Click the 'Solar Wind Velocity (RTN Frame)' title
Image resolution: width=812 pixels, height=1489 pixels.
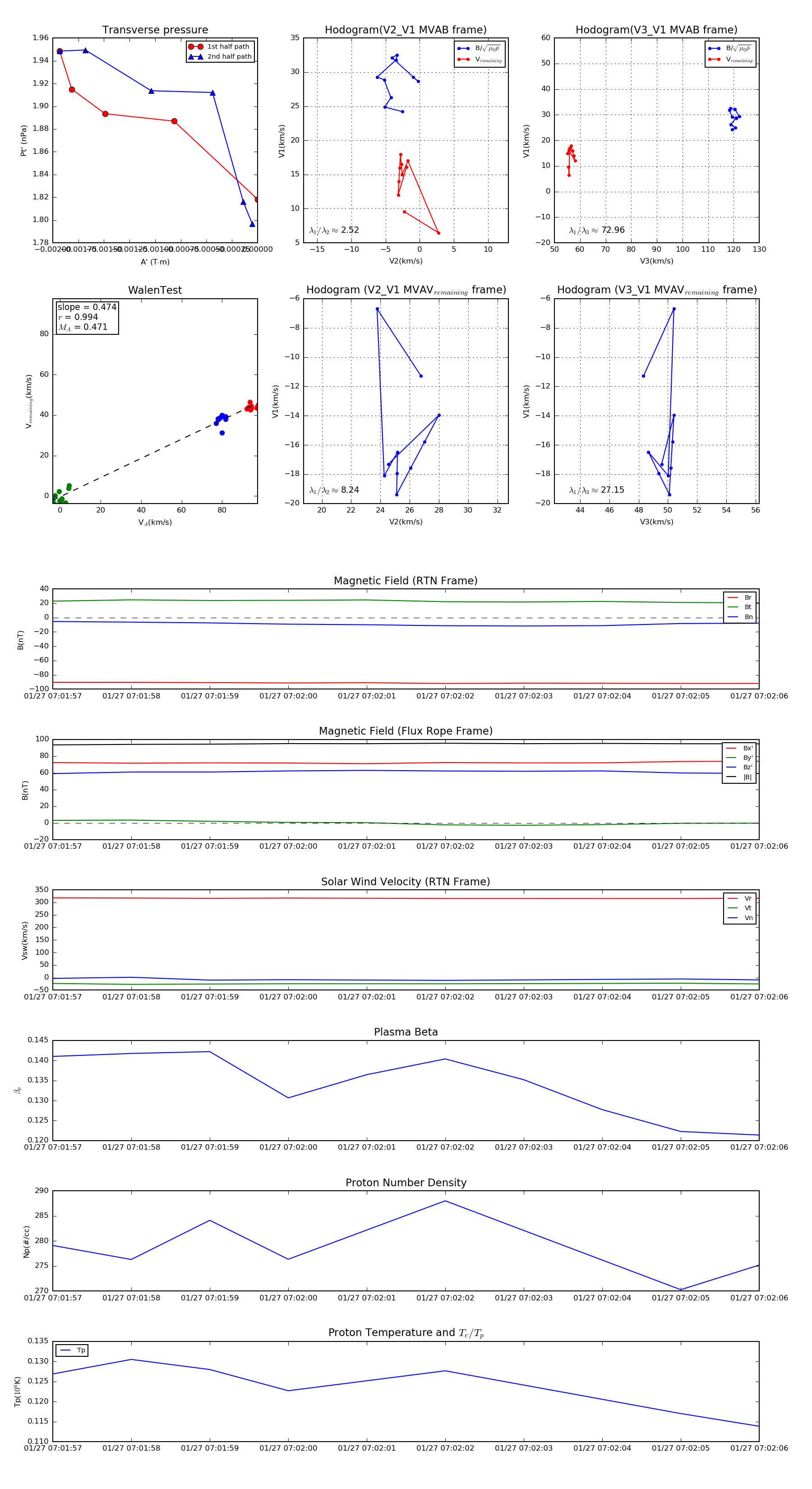[x=406, y=882]
